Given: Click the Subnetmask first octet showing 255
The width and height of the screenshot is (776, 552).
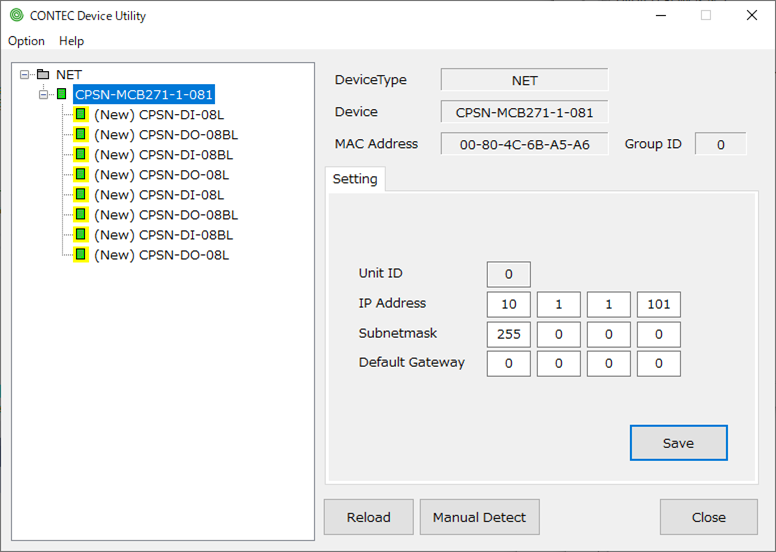Looking at the screenshot, I should coord(509,334).
